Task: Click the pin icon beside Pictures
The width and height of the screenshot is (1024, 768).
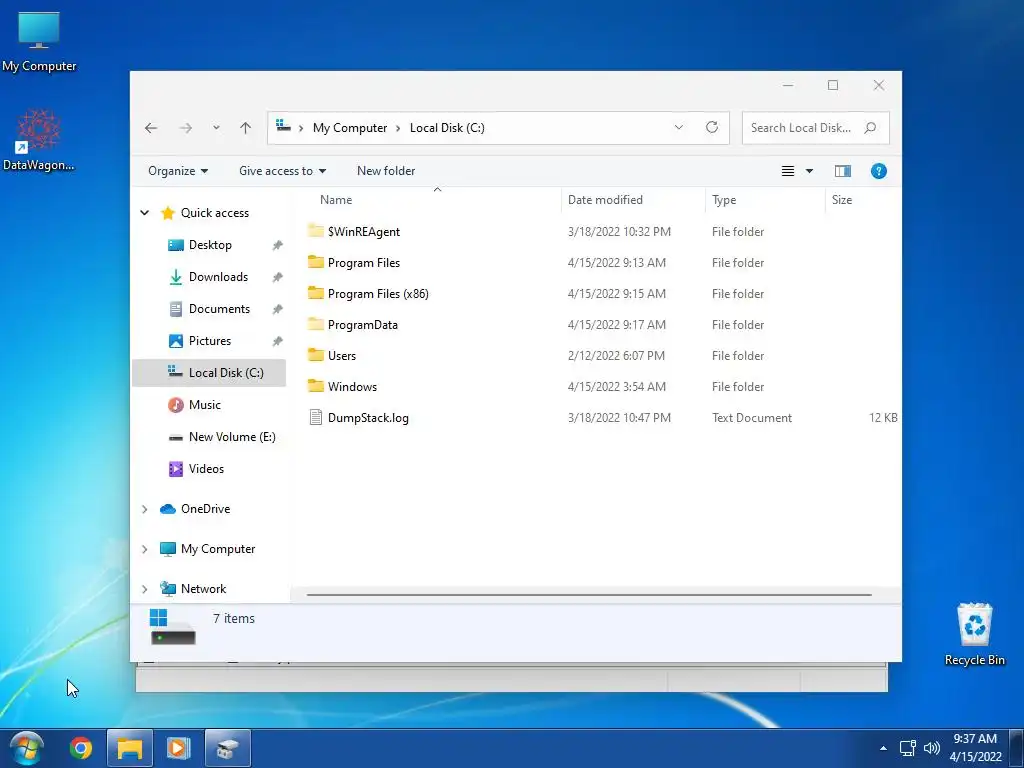Action: [278, 342]
